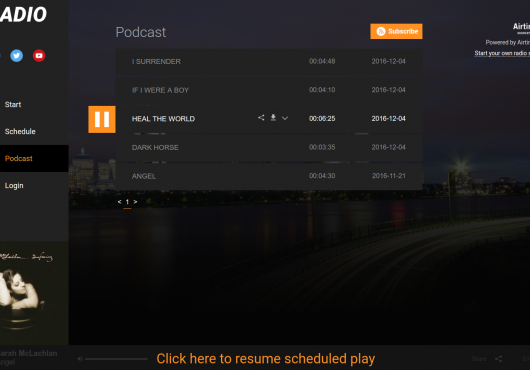530x370 pixels.
Task: Go to previous podcast page arrow
Action: tap(119, 202)
